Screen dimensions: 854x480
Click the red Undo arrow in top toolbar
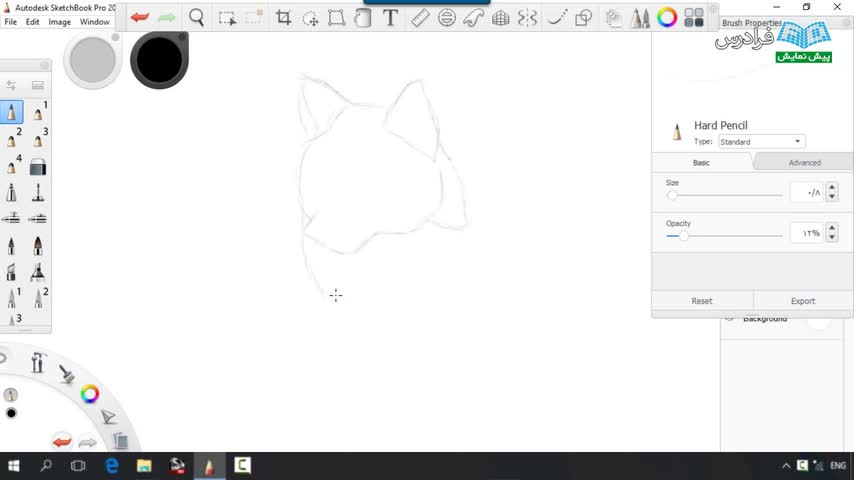(140, 17)
